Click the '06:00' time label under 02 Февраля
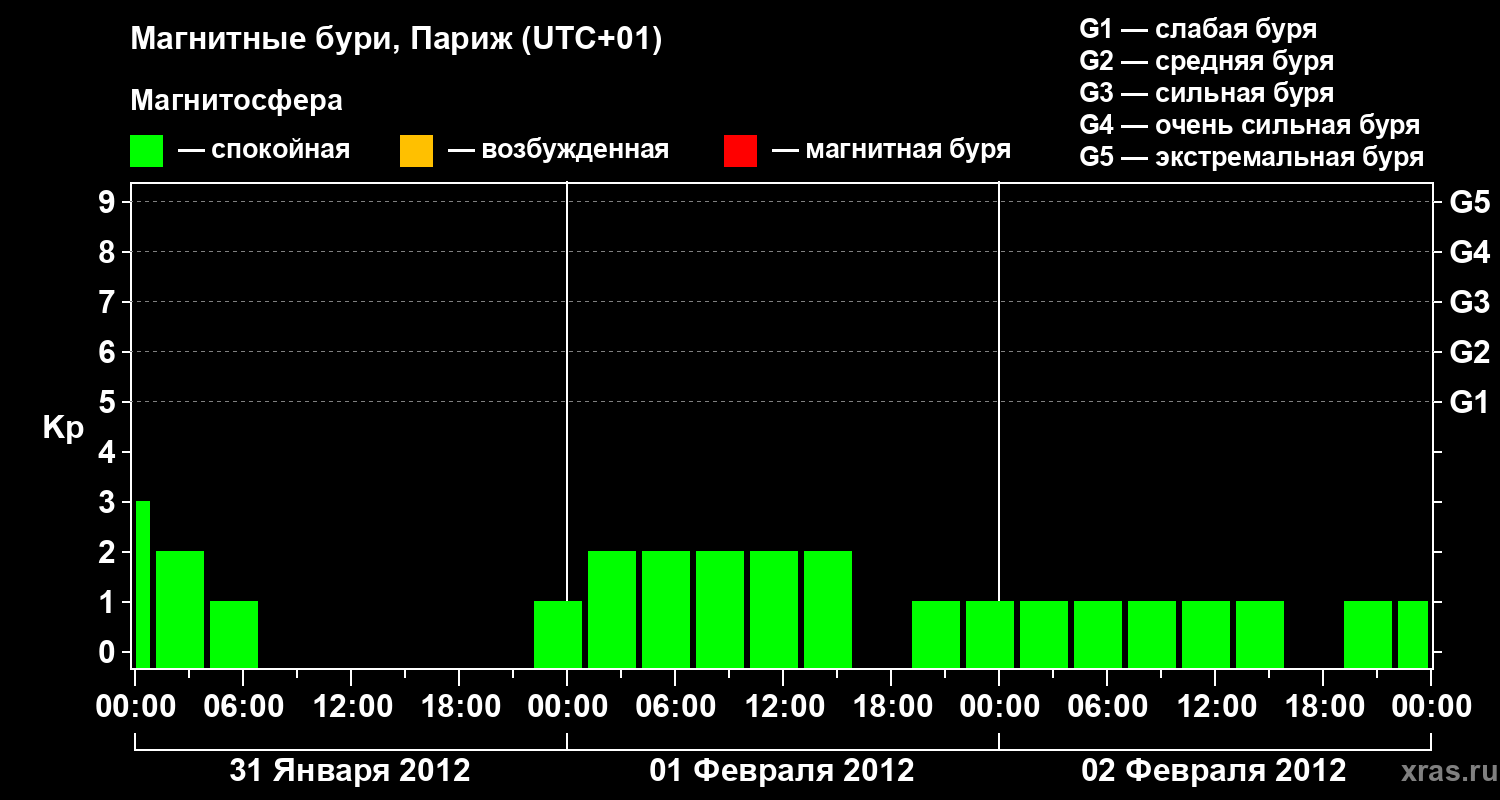 point(1107,707)
